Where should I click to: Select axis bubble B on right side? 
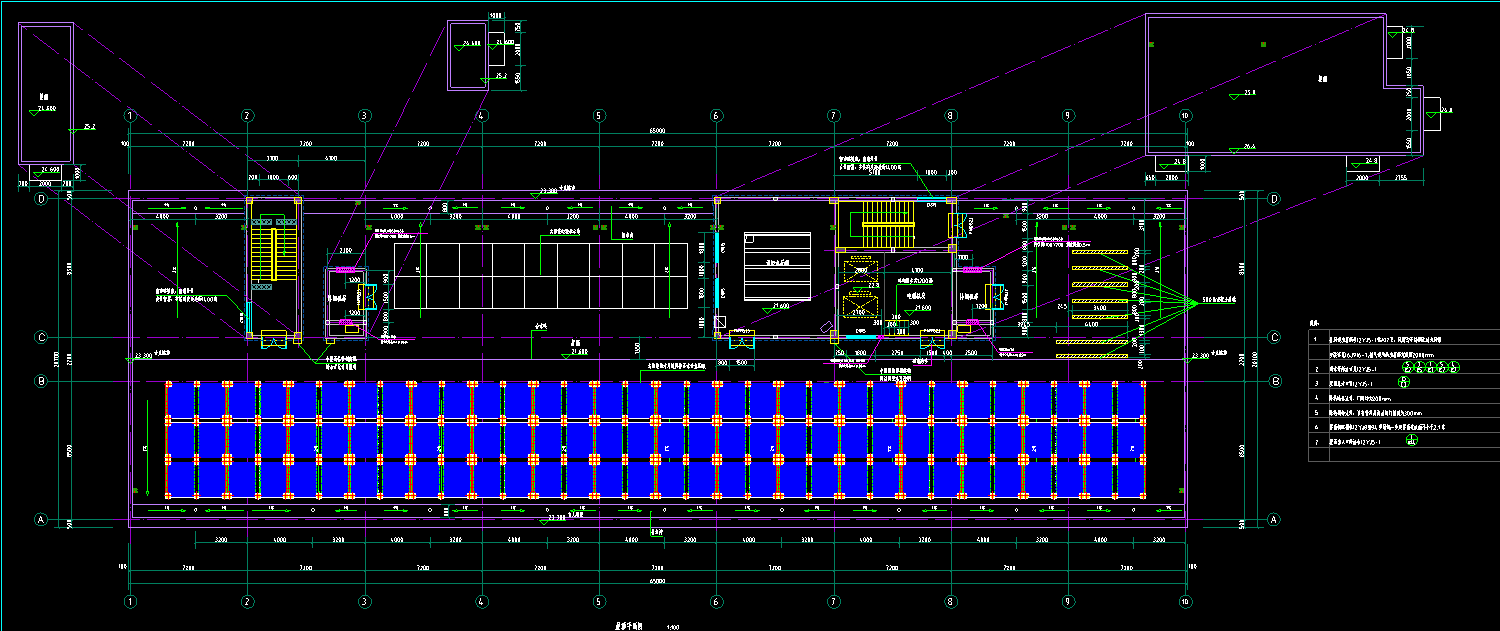[1274, 381]
